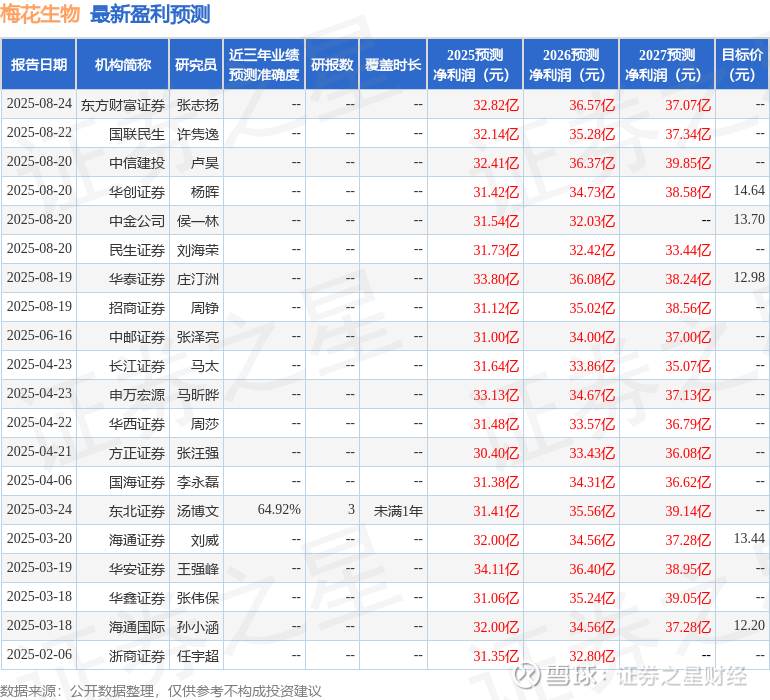
Task: Select the 2025-04-22 report date
Action: point(39,422)
